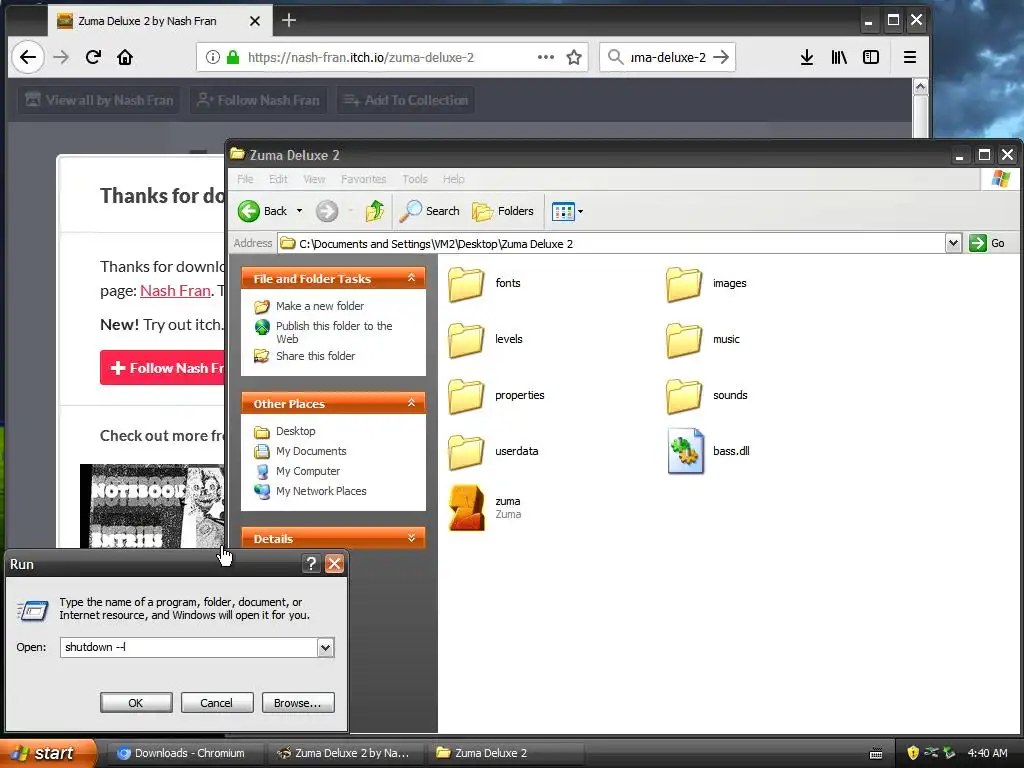Click Browse in the Run dialog
The height and width of the screenshot is (768, 1024).
pyautogui.click(x=298, y=703)
